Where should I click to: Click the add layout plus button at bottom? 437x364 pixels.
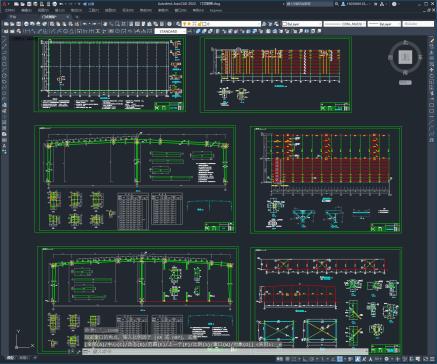point(35,358)
